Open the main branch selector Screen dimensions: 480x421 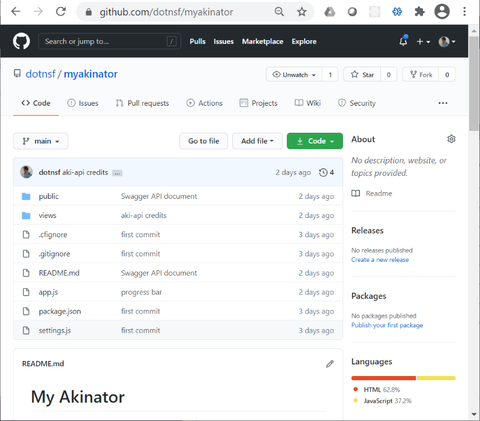click(41, 141)
